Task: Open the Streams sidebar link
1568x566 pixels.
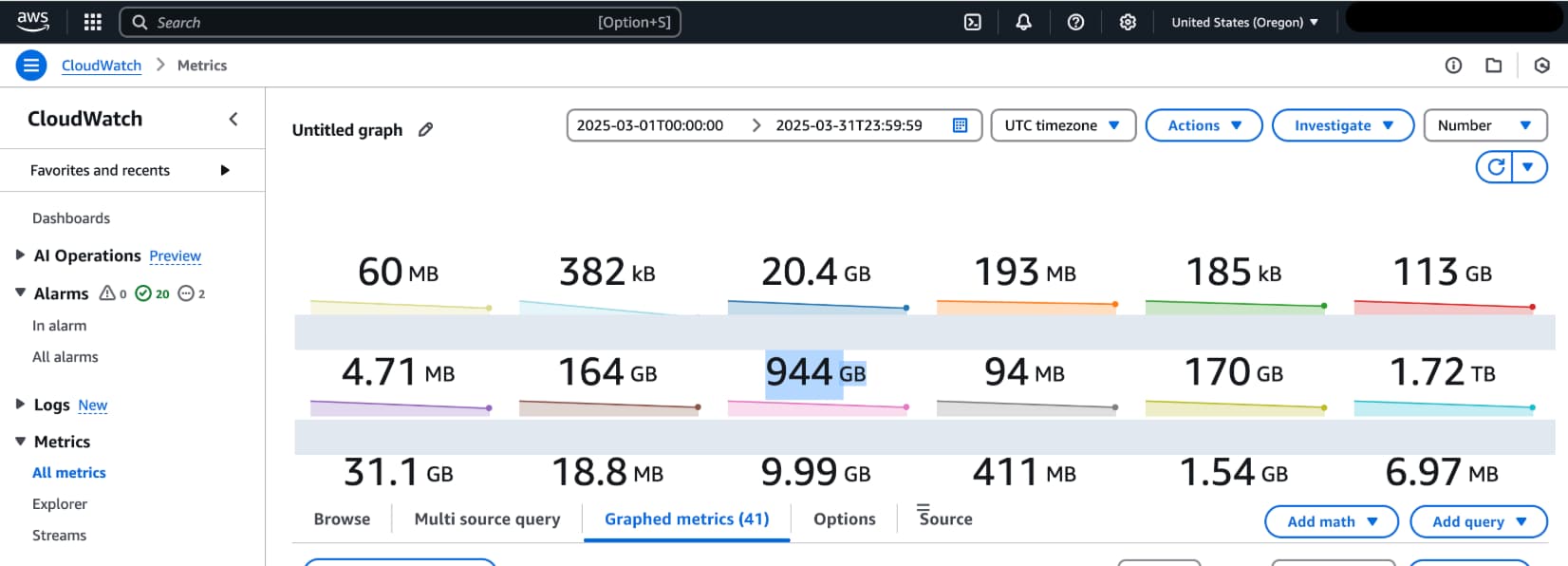Action: click(59, 536)
